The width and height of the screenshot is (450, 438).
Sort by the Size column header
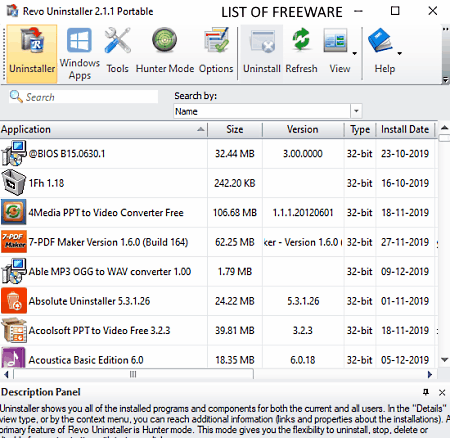[235, 129]
